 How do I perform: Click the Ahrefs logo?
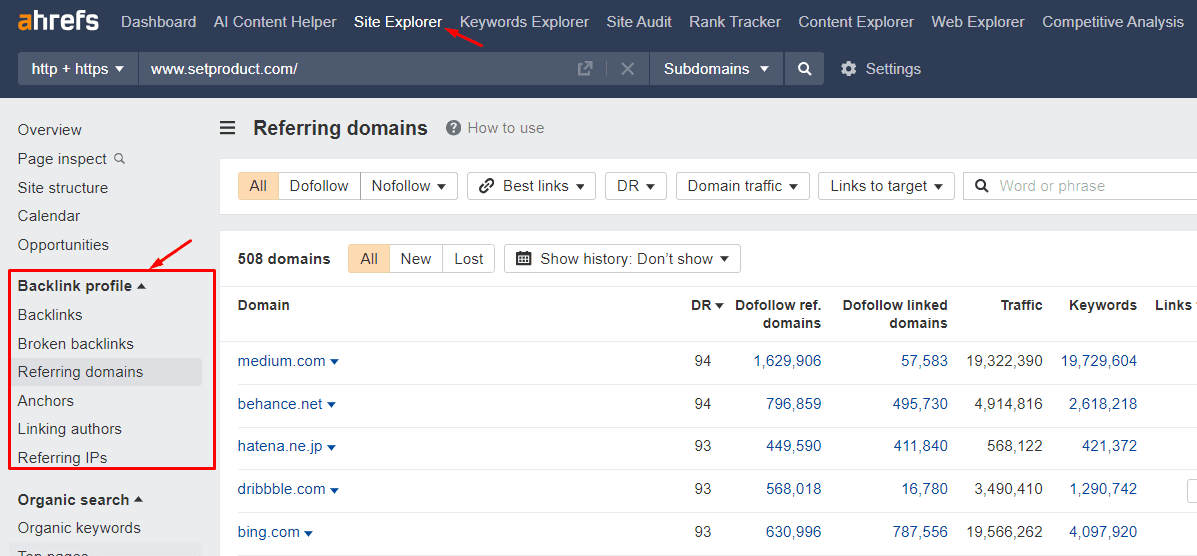point(59,21)
